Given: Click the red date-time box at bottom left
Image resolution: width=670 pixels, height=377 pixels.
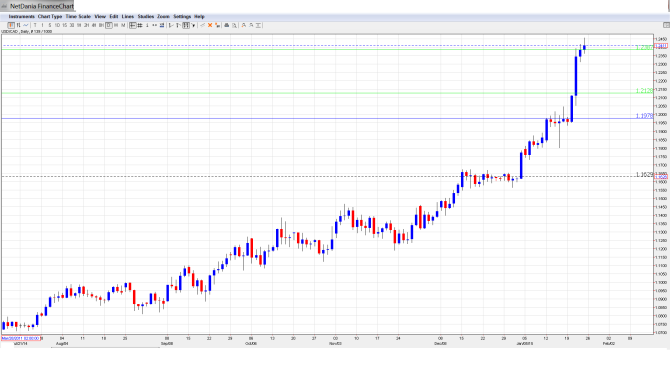Looking at the screenshot, I should 21,338.
